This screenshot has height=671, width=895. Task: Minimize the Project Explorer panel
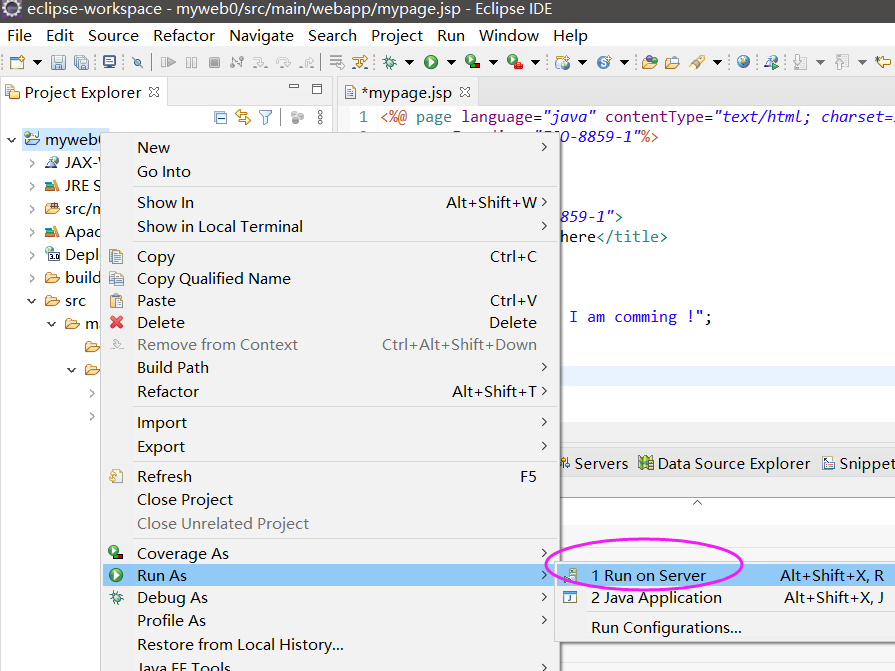tap(294, 87)
